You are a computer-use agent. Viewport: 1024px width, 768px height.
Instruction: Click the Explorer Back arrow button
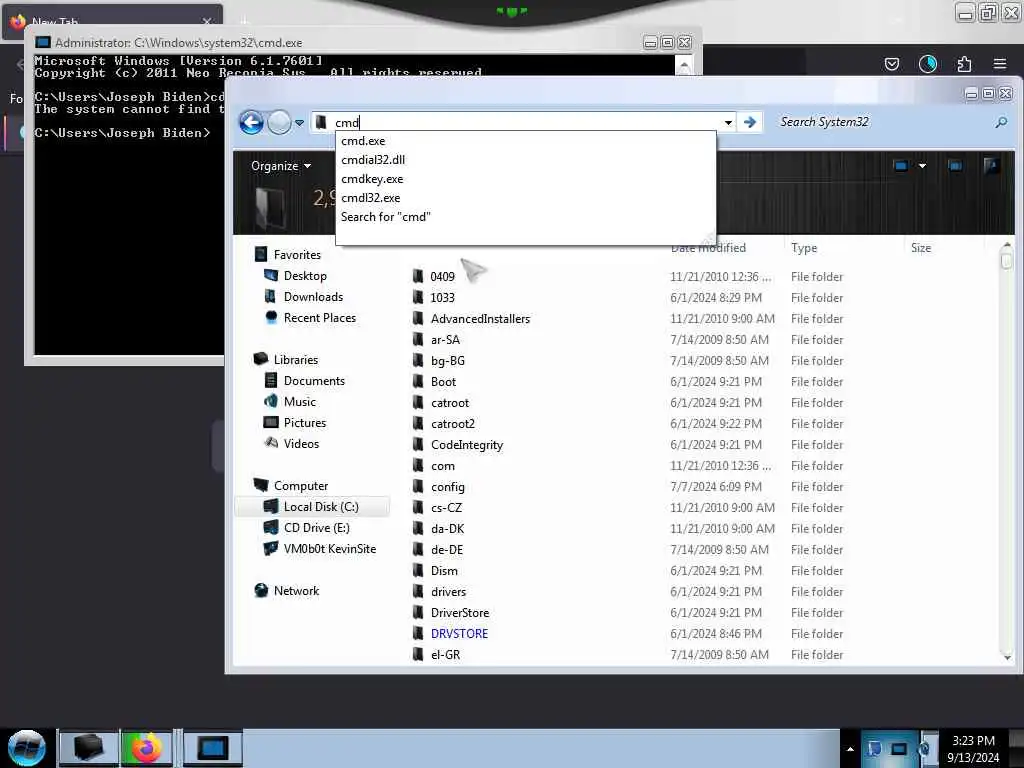tap(251, 122)
